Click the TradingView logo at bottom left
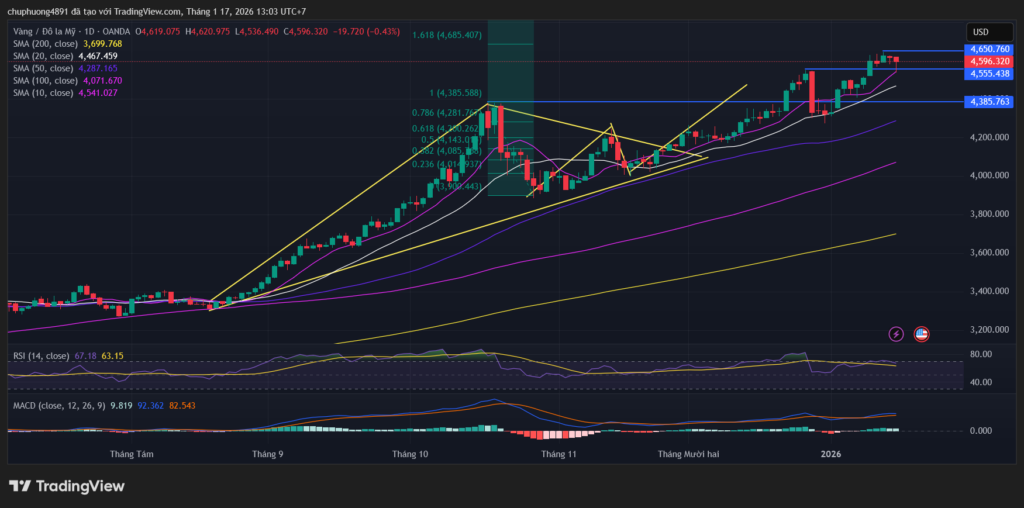 67,486
